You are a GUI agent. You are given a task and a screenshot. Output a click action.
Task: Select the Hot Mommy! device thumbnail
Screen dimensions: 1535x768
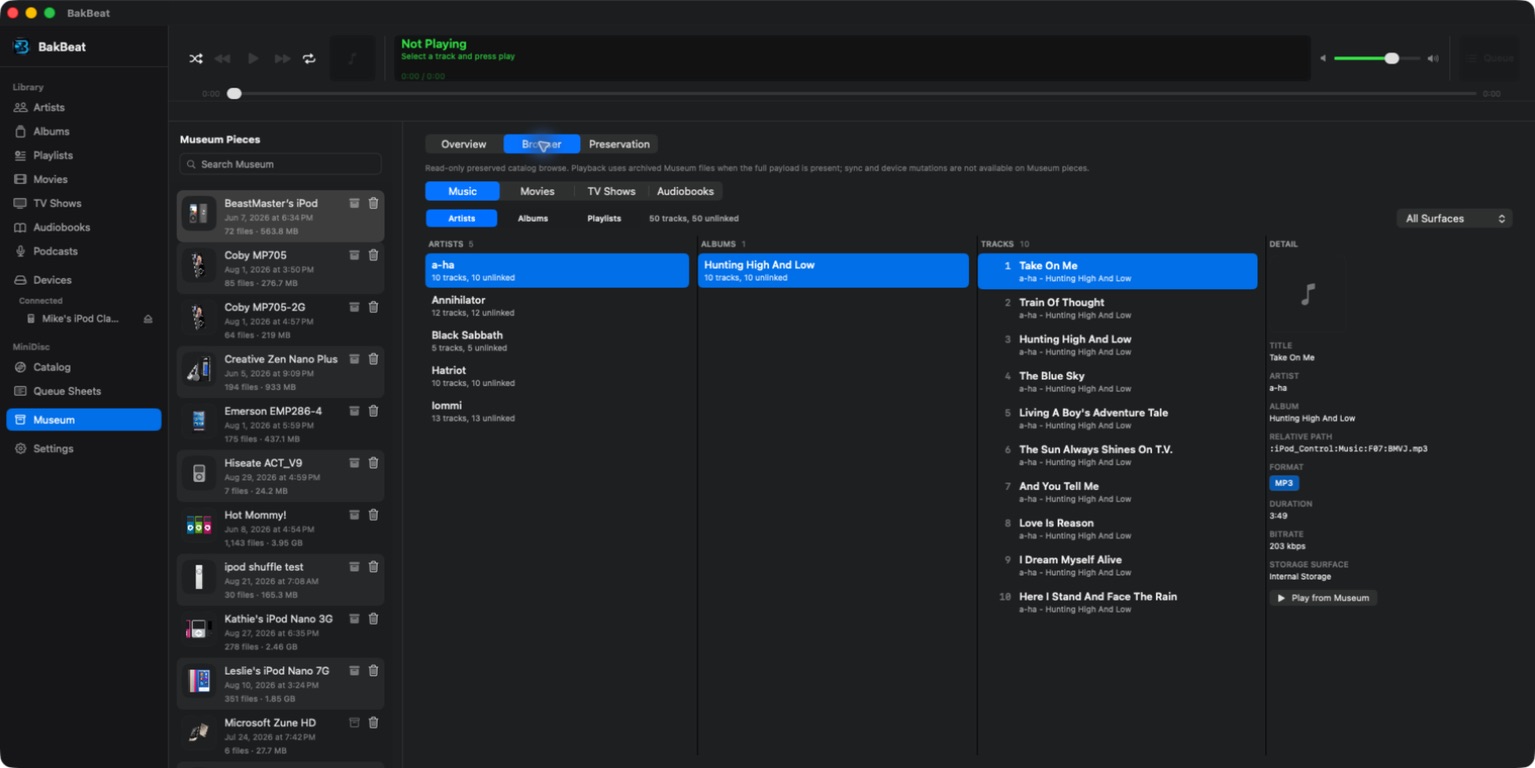[x=199, y=525]
